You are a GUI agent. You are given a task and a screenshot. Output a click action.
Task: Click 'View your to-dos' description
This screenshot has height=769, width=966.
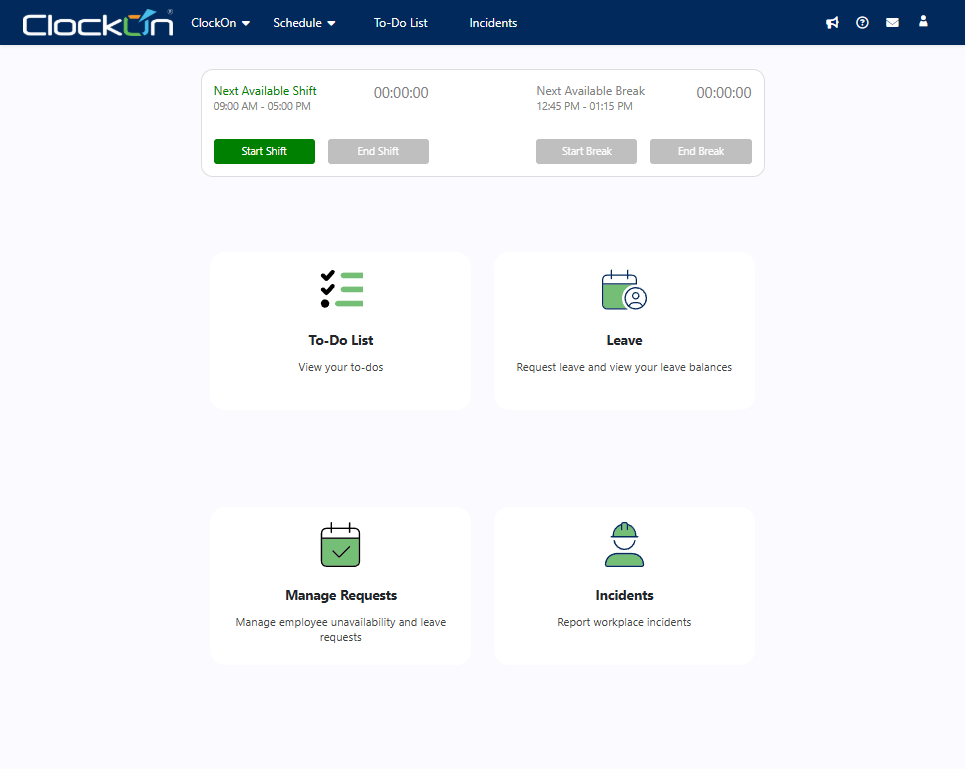point(341,367)
